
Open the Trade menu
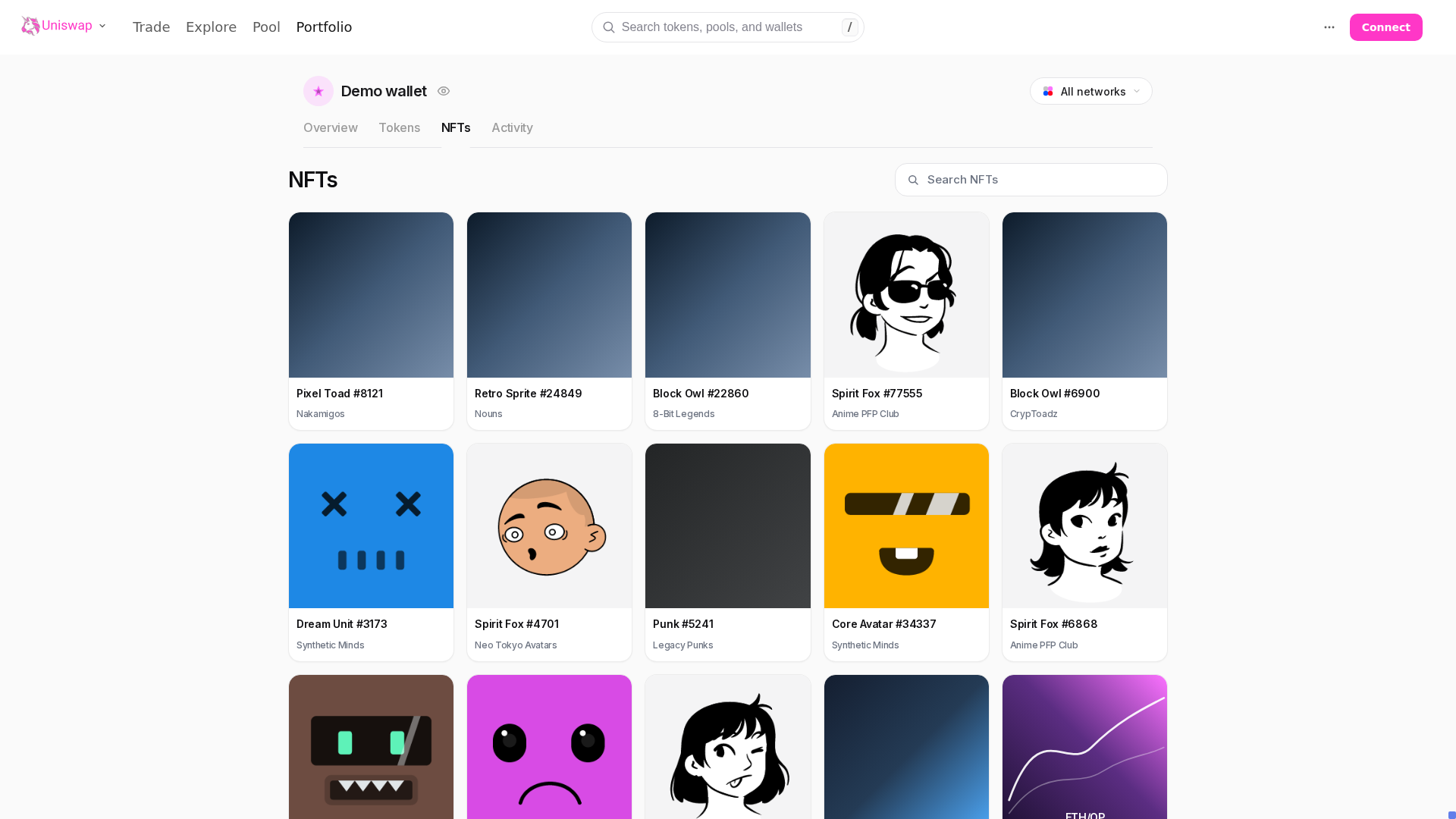click(151, 27)
